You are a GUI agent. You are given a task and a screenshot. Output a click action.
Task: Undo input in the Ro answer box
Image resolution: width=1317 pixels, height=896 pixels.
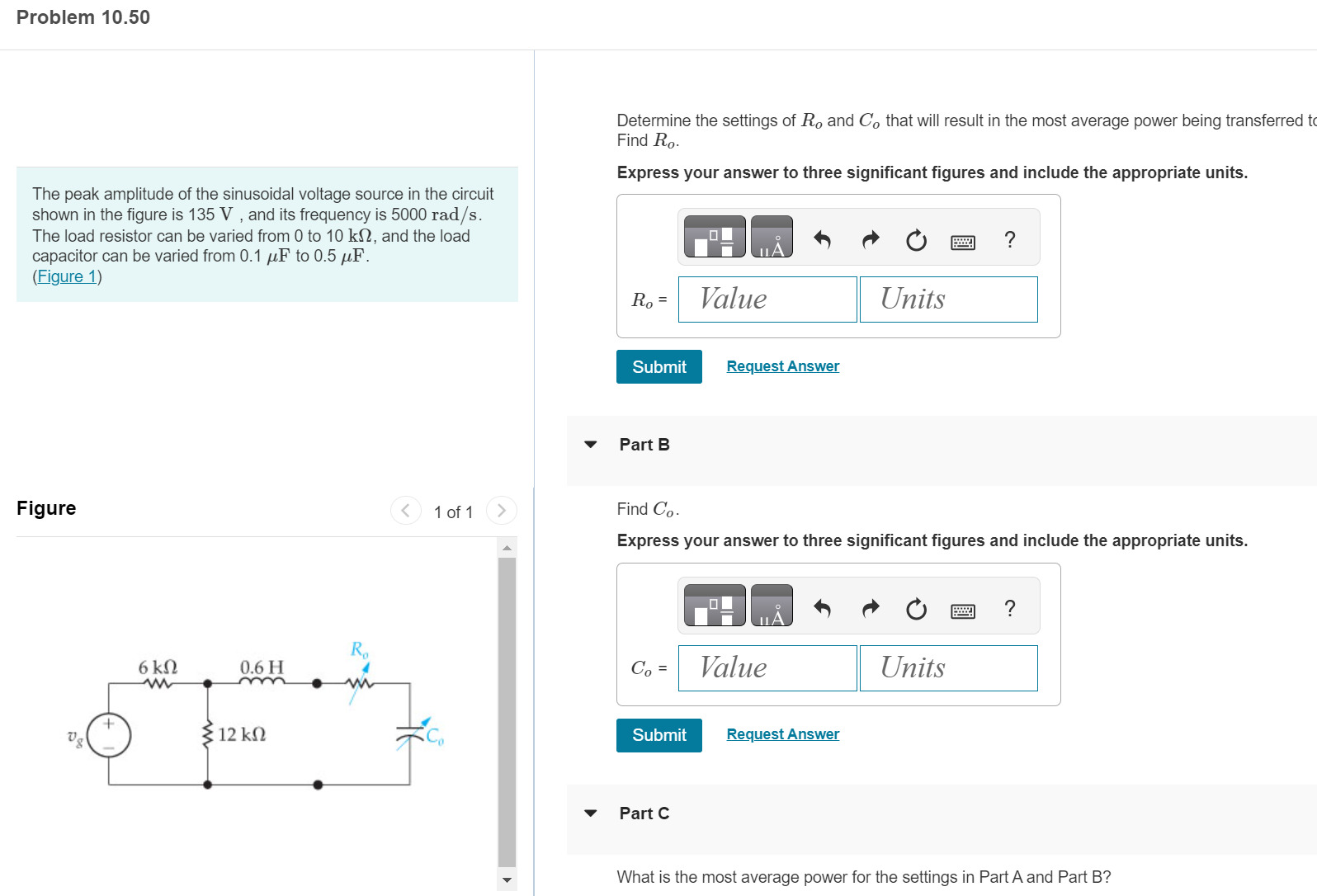point(823,239)
